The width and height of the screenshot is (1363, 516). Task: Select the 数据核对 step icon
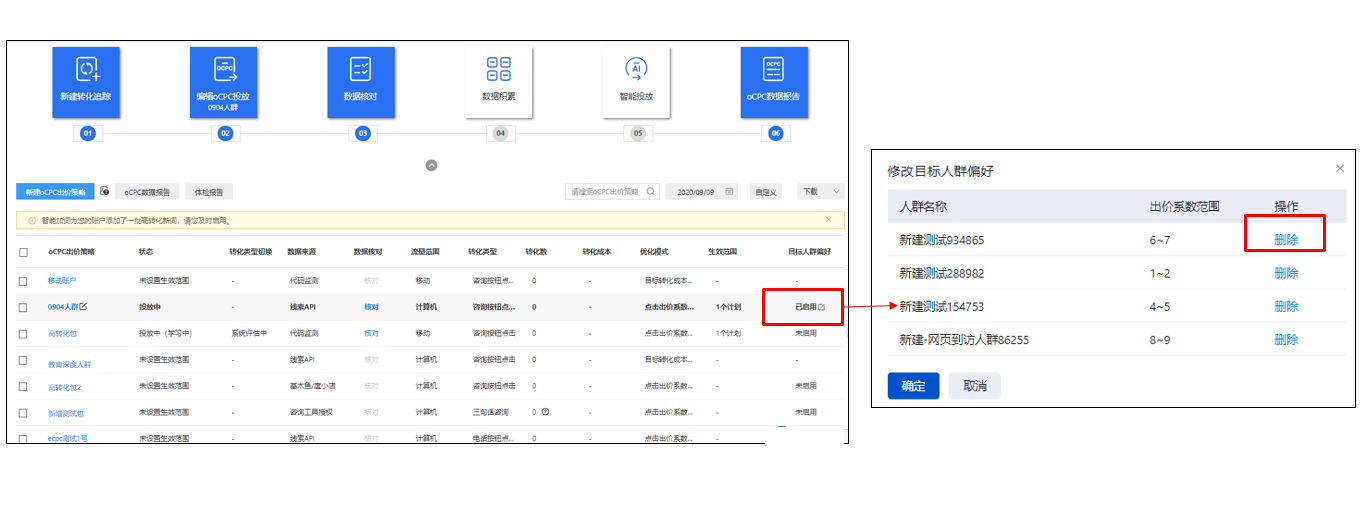pyautogui.click(x=361, y=70)
